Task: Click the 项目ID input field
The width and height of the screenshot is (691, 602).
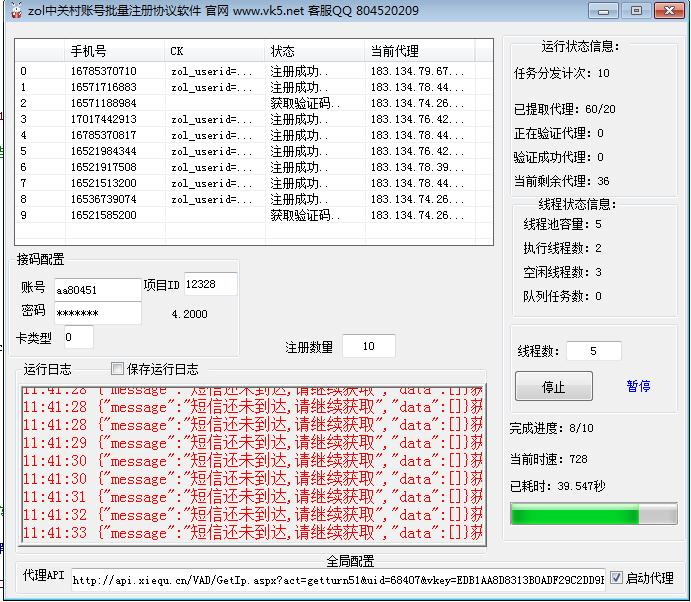Action: pyautogui.click(x=210, y=284)
